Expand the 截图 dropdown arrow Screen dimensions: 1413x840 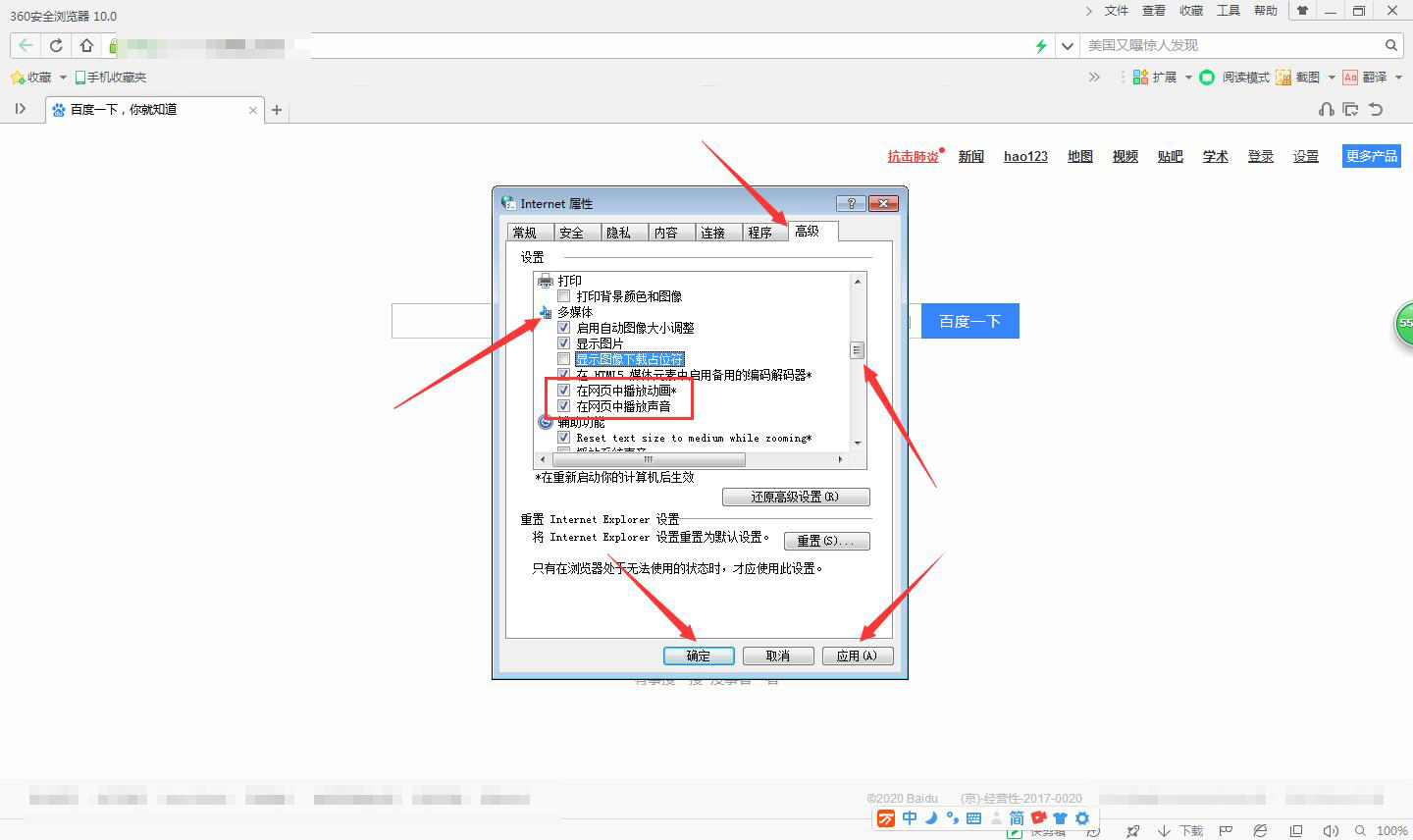click(1332, 78)
